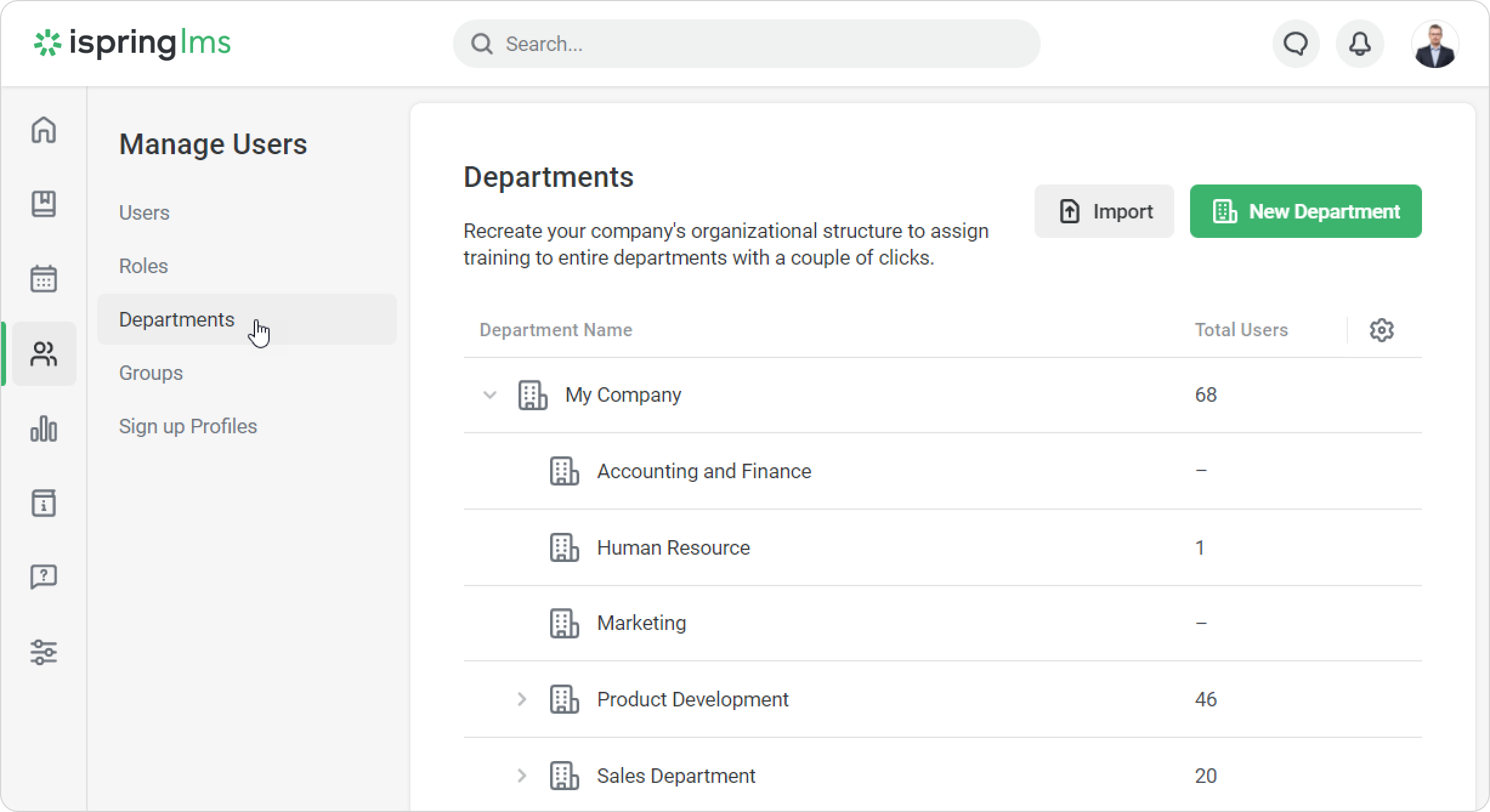Open the Knowledge base info icon
1490x812 pixels.
pyautogui.click(x=44, y=503)
